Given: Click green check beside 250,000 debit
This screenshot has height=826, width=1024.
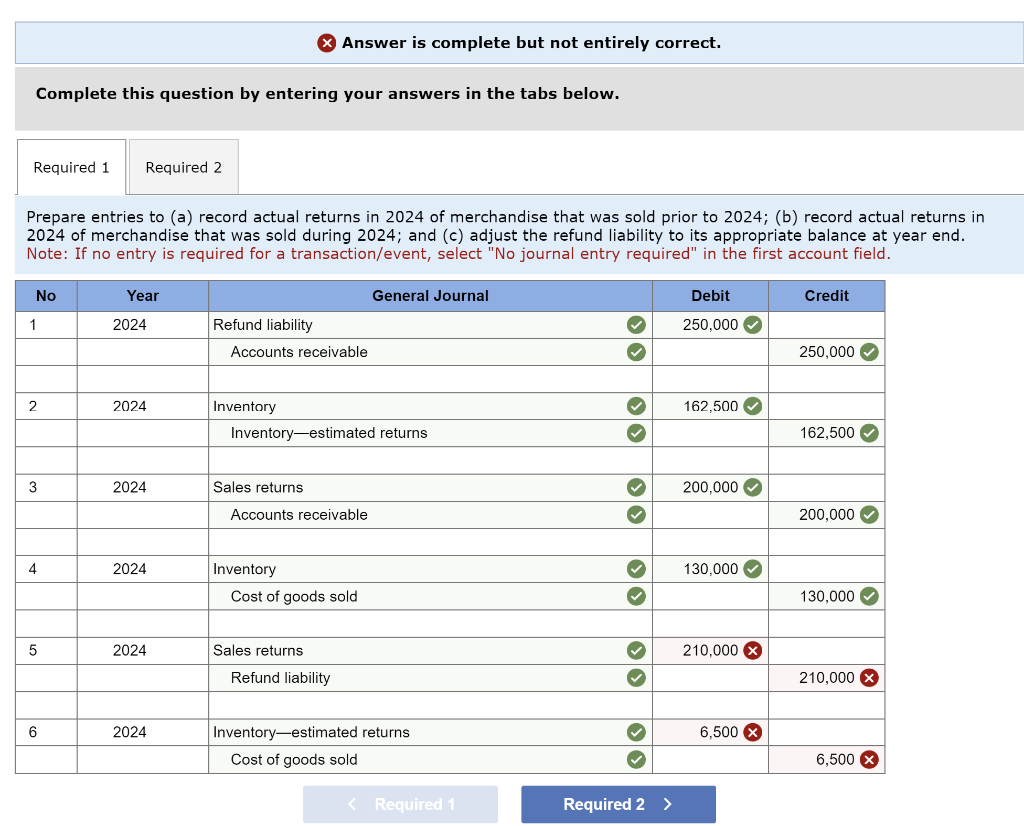Looking at the screenshot, I should coord(753,325).
